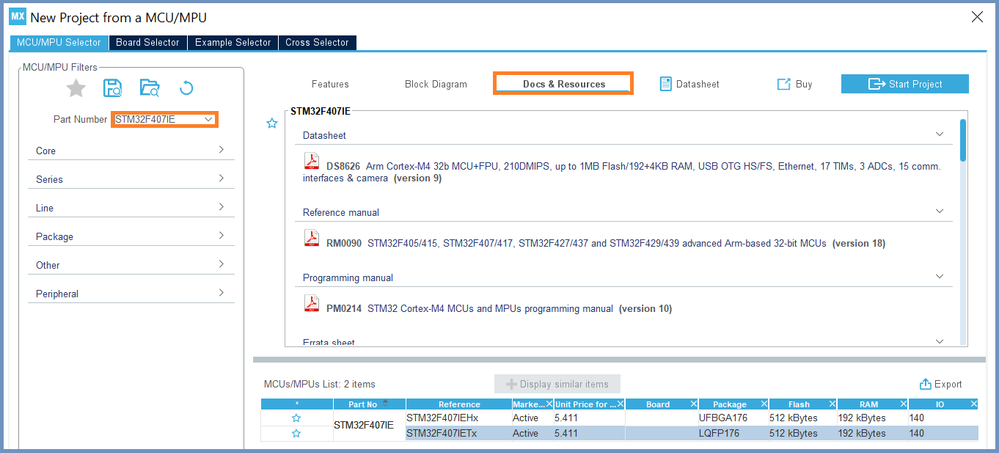Screen dimensions: 999x453
Task: Collapse the Datasheet section chevron
Action: point(939,134)
